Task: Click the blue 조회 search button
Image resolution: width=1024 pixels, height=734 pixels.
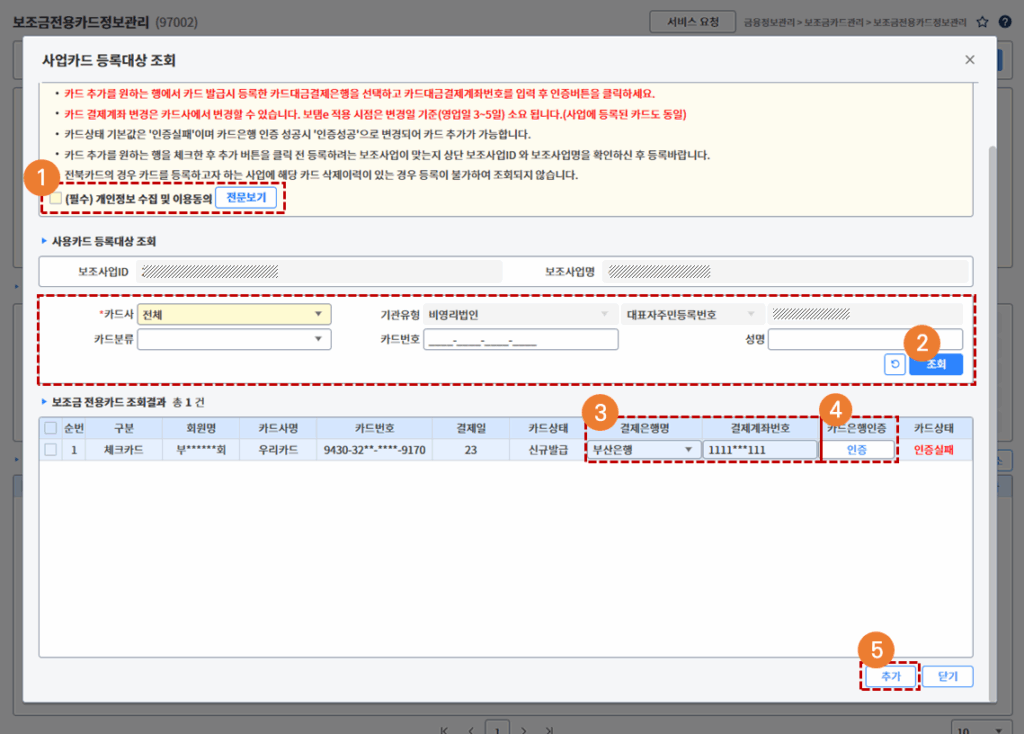Action: 936,364
